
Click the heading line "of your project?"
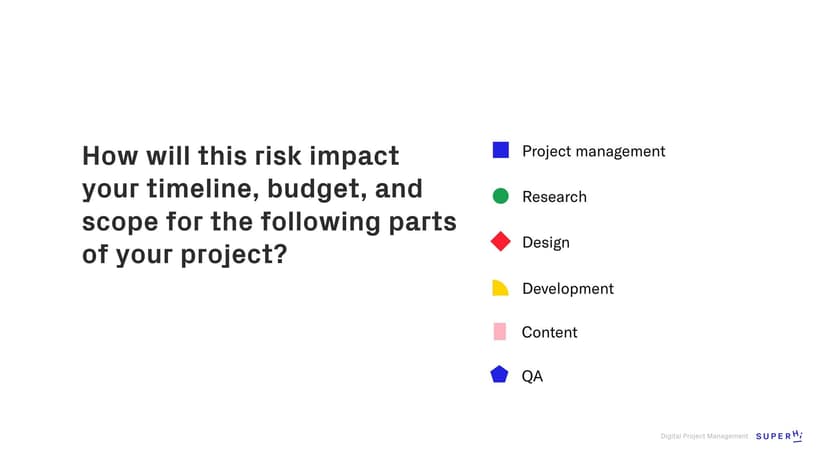184,254
